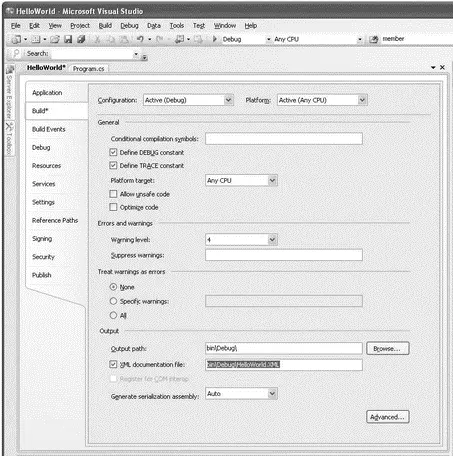Viewport: 453px width, 456px height.
Task: Click the Save All icon
Action: [81, 39]
